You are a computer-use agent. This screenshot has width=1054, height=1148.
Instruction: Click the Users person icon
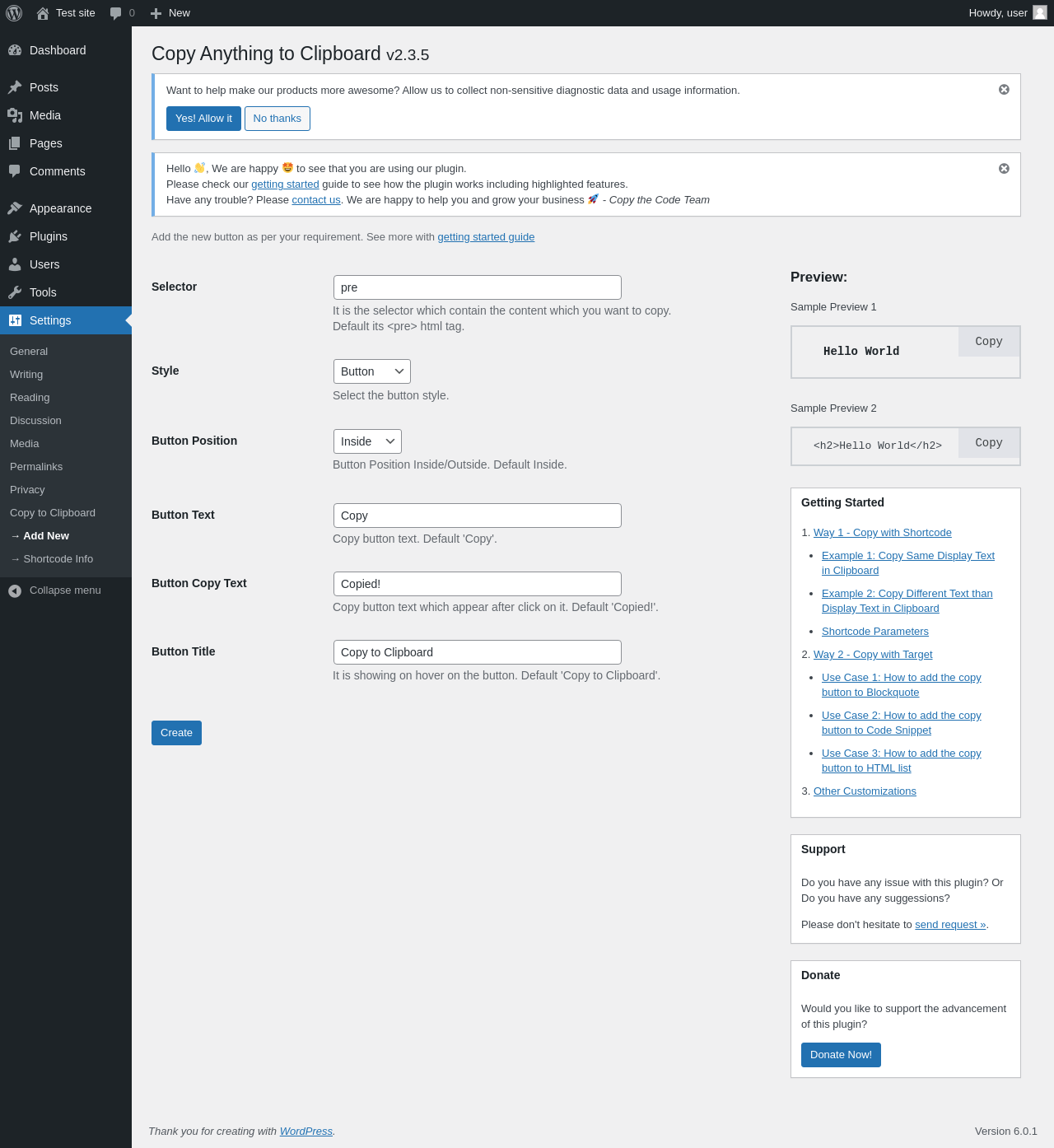(x=15, y=264)
